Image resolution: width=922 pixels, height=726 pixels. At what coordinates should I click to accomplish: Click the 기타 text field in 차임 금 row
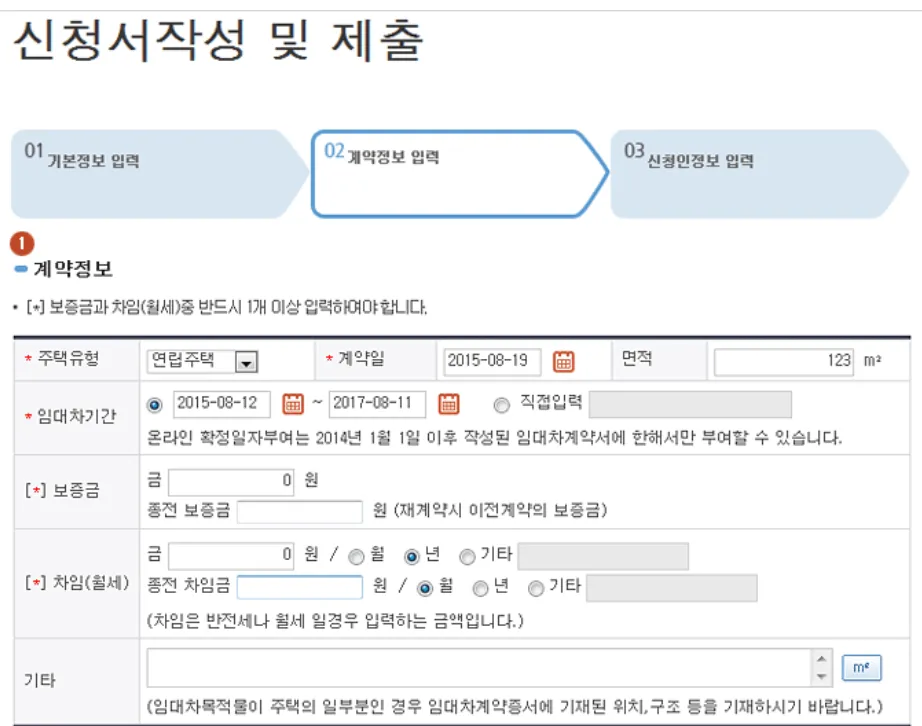(x=603, y=556)
